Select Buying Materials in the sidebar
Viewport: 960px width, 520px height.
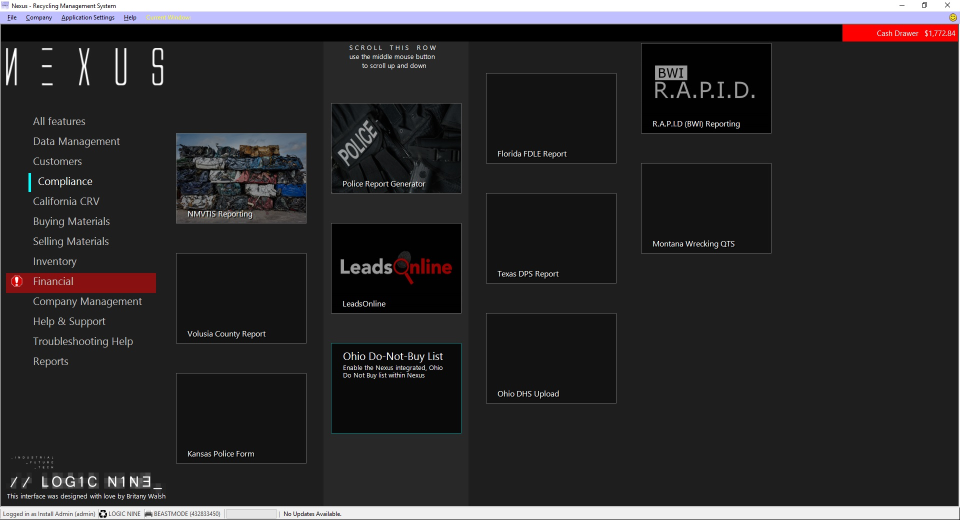pos(71,221)
